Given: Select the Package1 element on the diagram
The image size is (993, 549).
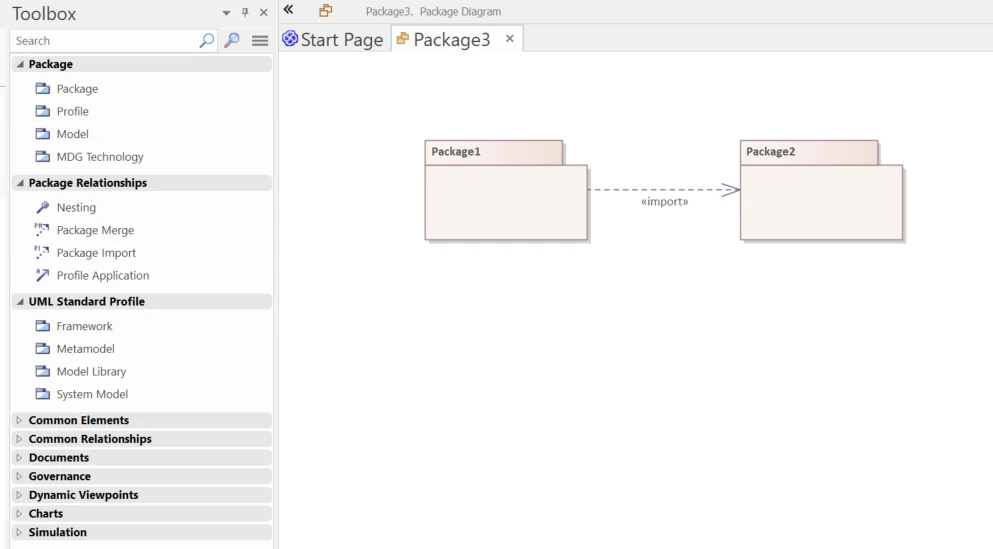Looking at the screenshot, I should point(506,191).
